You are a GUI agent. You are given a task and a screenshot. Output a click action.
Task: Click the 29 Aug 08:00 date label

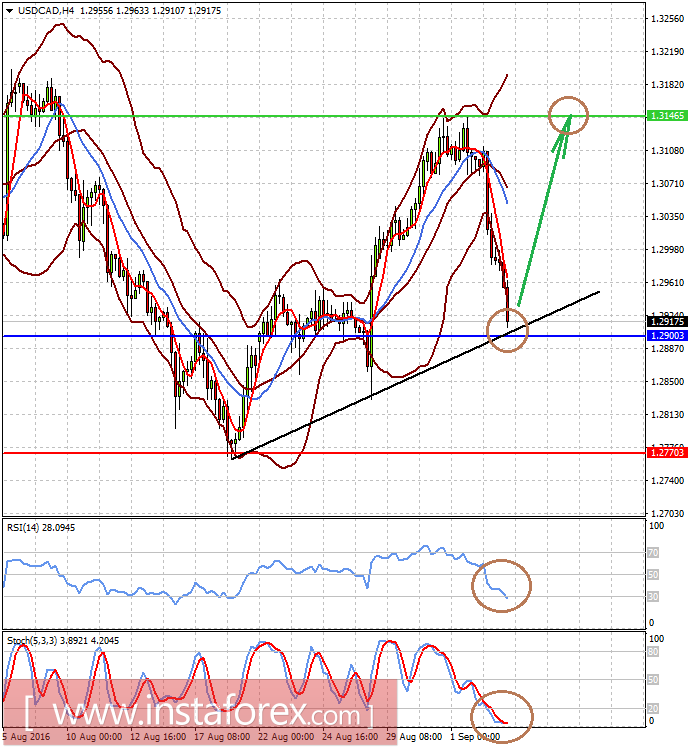pyautogui.click(x=414, y=737)
